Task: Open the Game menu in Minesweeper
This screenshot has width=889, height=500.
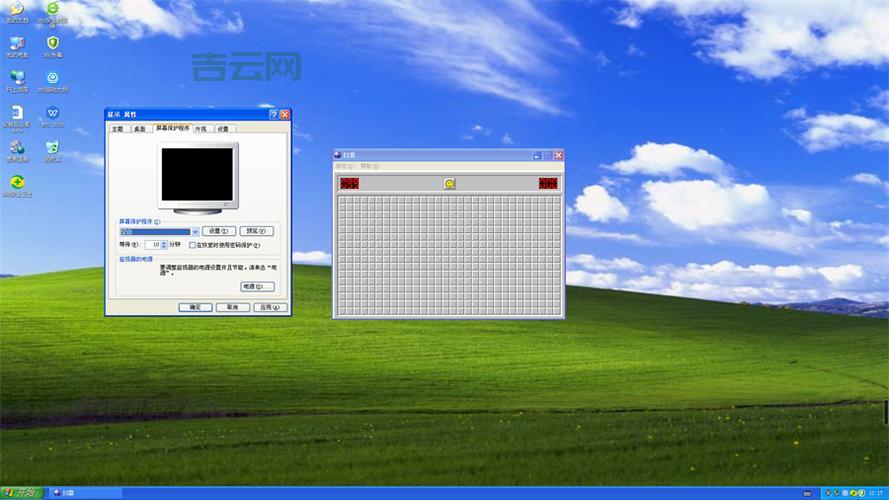Action: 343,166
